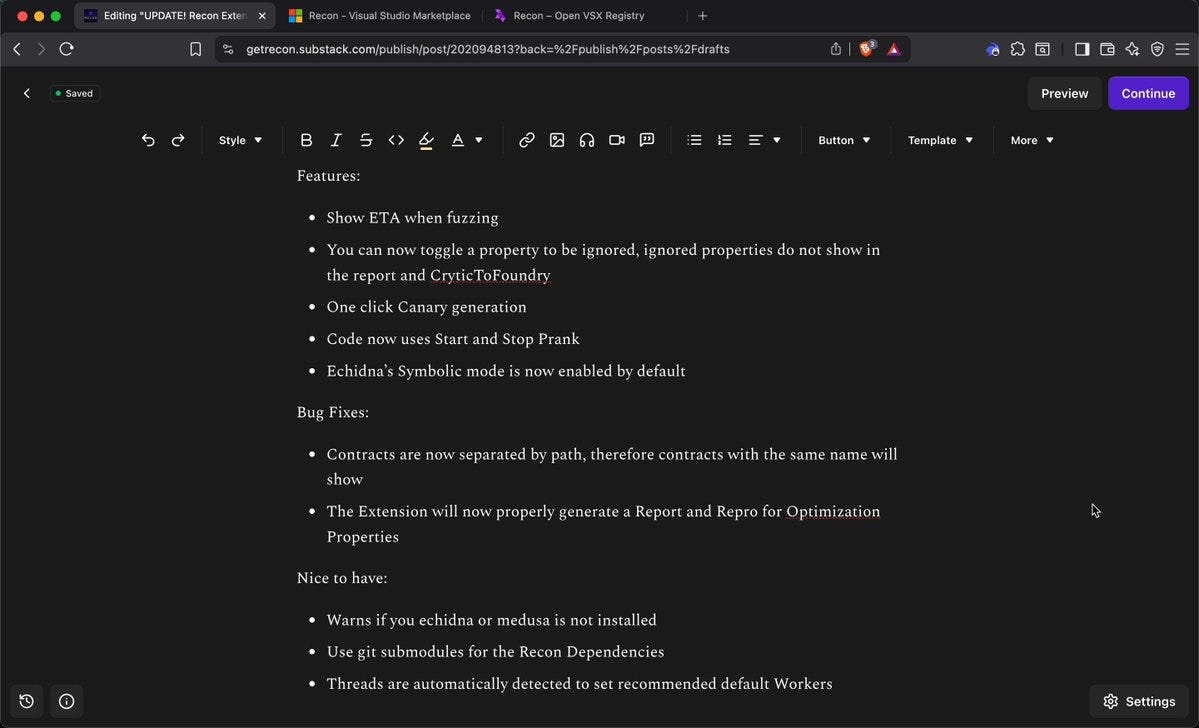The image size is (1199, 728).
Task: Open post Settings
Action: [1139, 701]
